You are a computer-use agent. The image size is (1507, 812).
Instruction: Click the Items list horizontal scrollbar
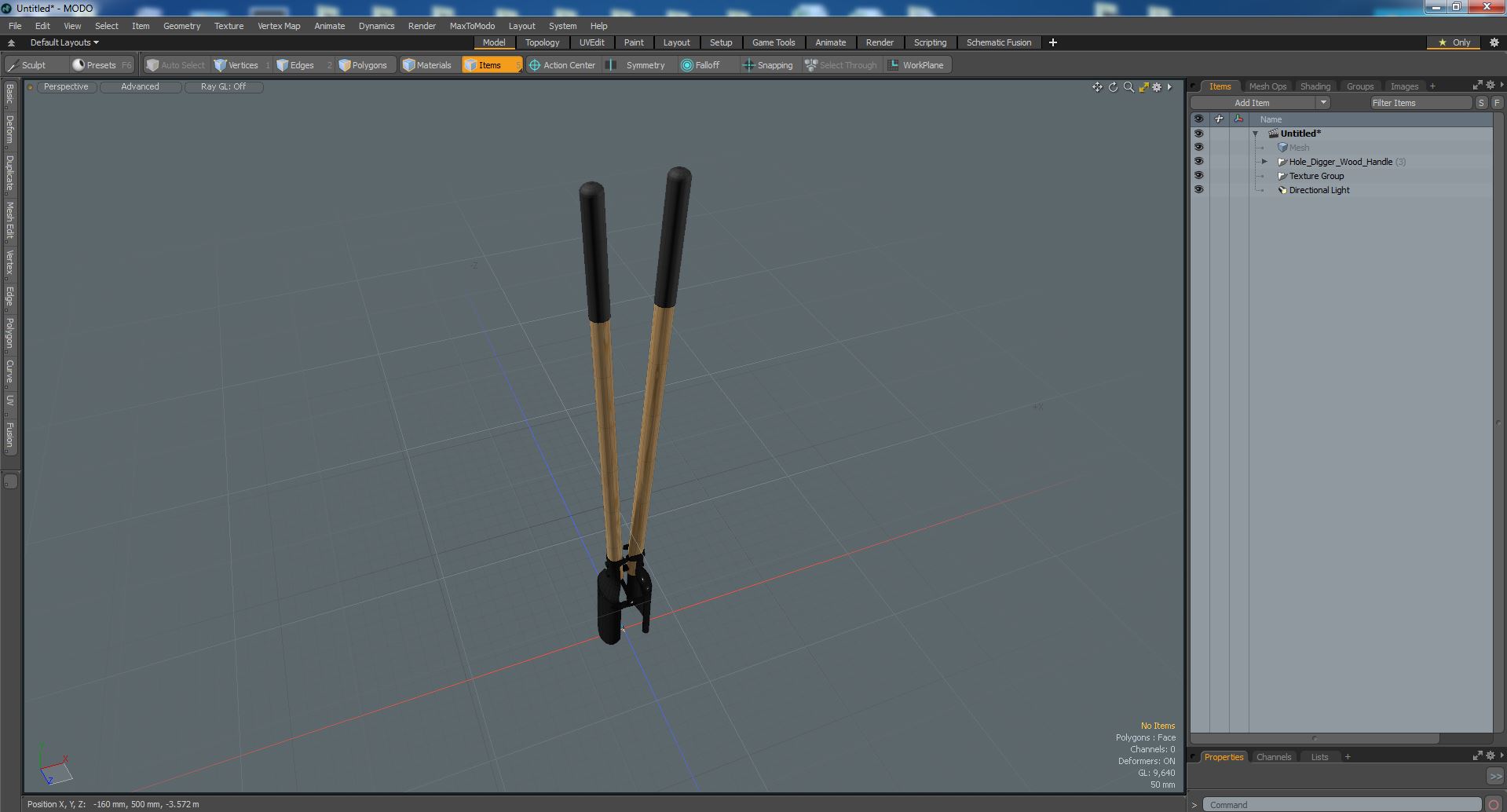point(1315,738)
